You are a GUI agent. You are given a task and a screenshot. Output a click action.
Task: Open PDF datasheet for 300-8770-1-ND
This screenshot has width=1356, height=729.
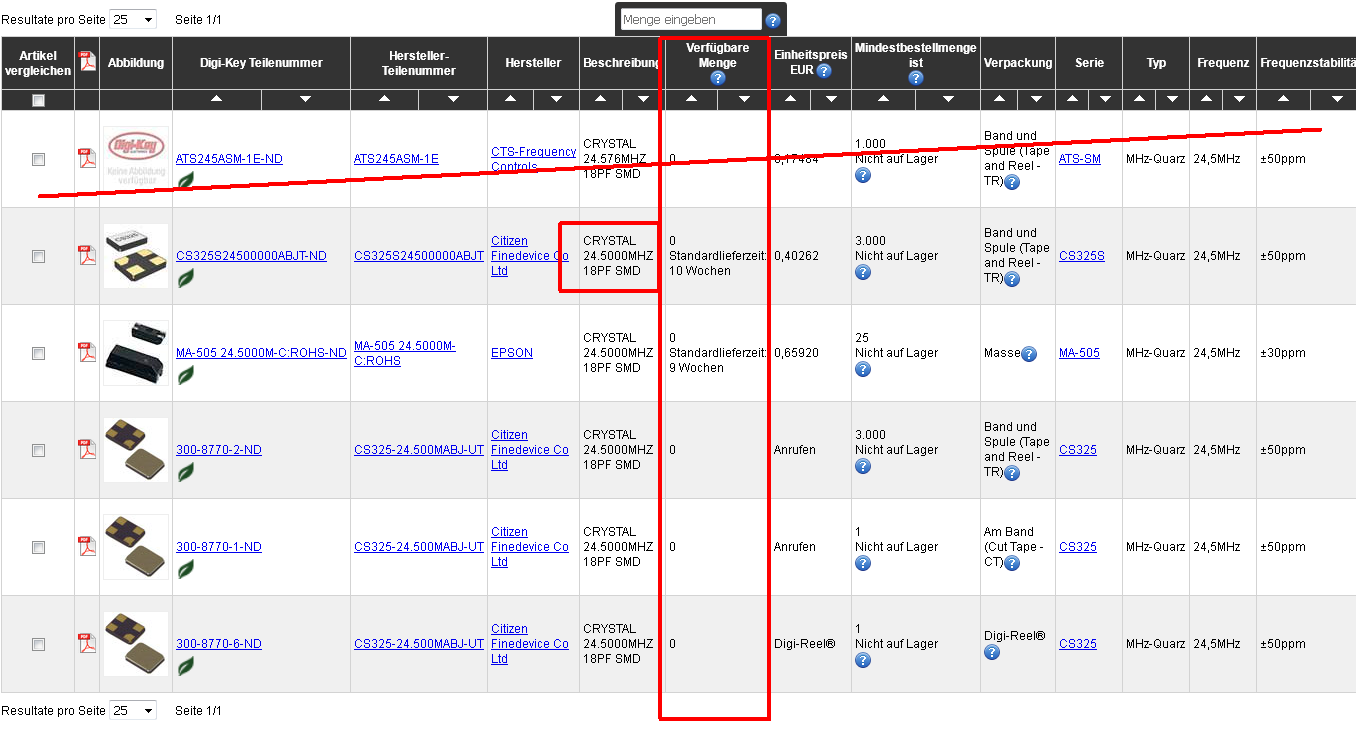(x=87, y=546)
